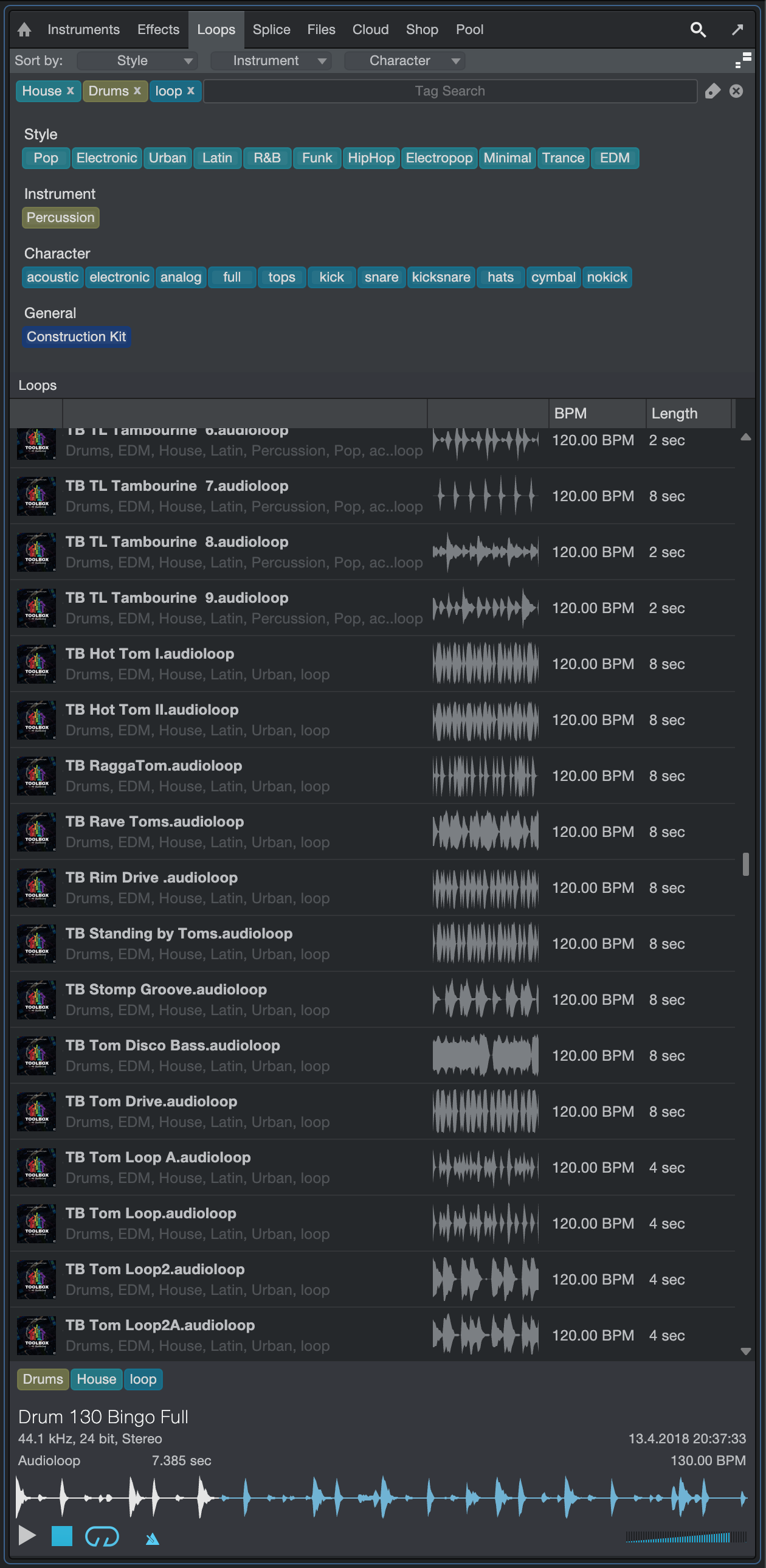Image resolution: width=766 pixels, height=1568 pixels.
Task: Start preview playback with the Play button
Action: click(27, 1536)
